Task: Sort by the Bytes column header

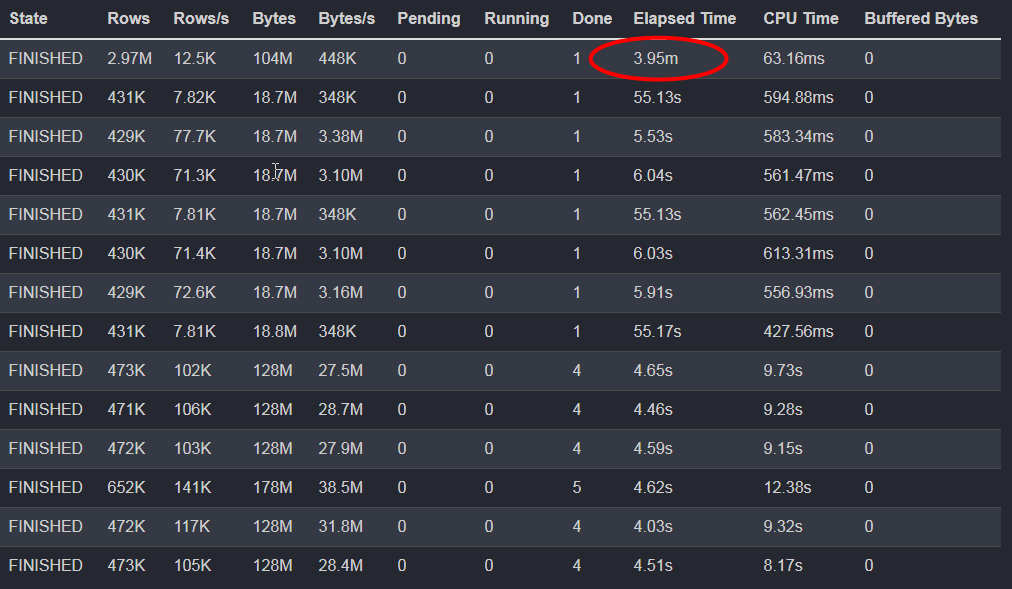Action: 273,18
